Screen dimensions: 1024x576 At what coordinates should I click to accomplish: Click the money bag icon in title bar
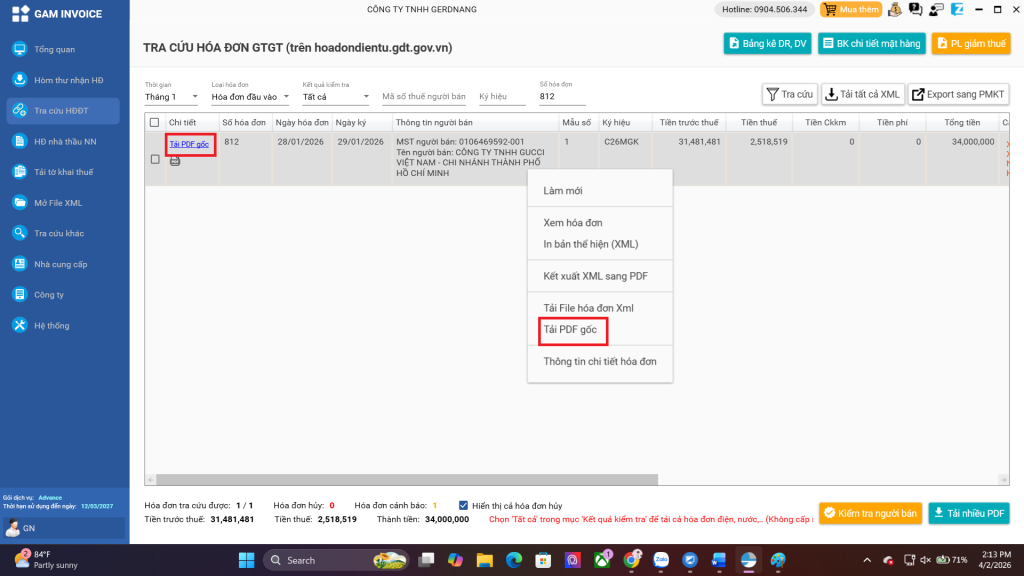click(x=895, y=9)
